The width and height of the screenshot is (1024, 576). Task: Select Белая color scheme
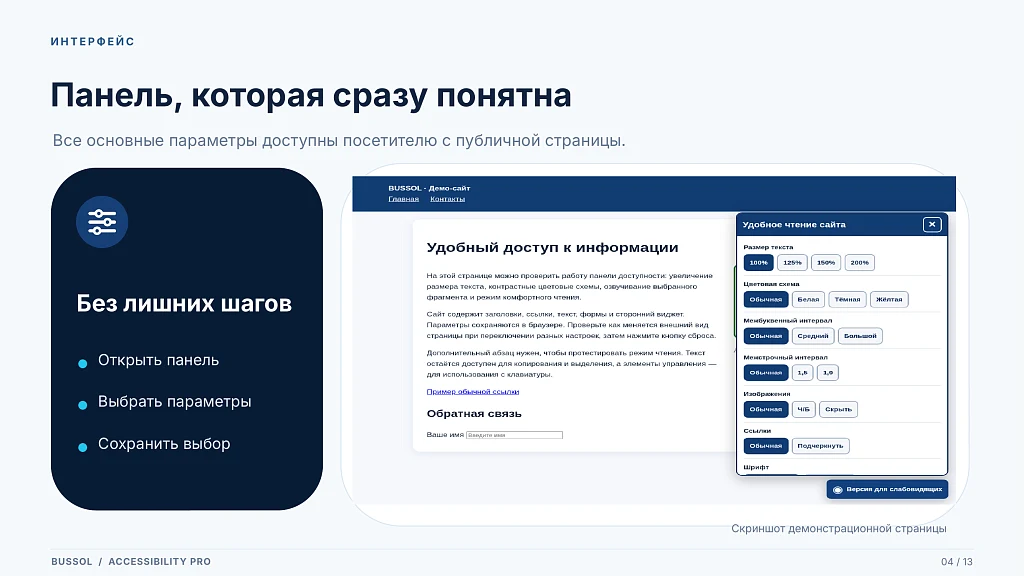coord(808,299)
